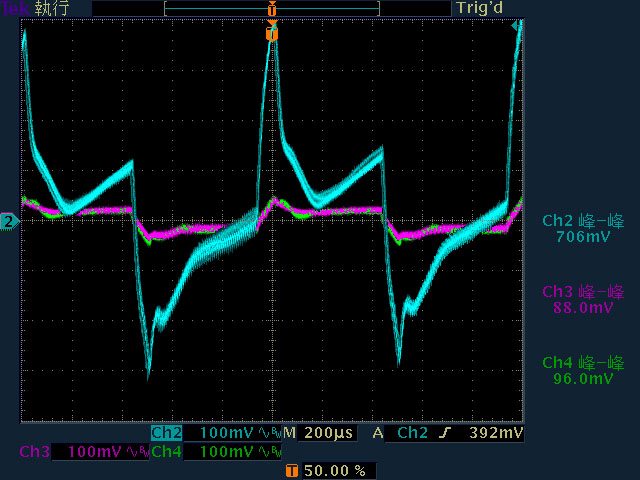The image size is (640, 480).
Task: Click the trigger source Ch2 readout
Action: [413, 434]
